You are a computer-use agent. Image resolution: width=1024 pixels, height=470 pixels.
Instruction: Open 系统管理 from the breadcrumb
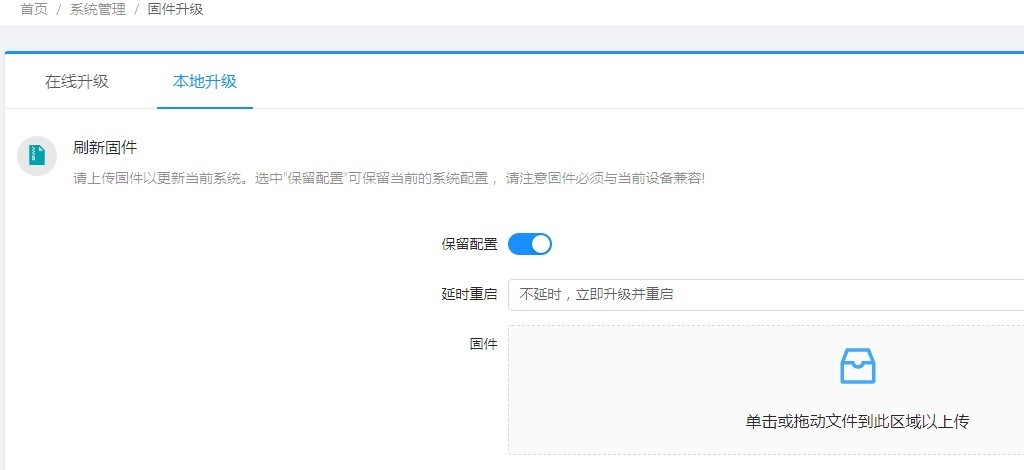pos(97,9)
